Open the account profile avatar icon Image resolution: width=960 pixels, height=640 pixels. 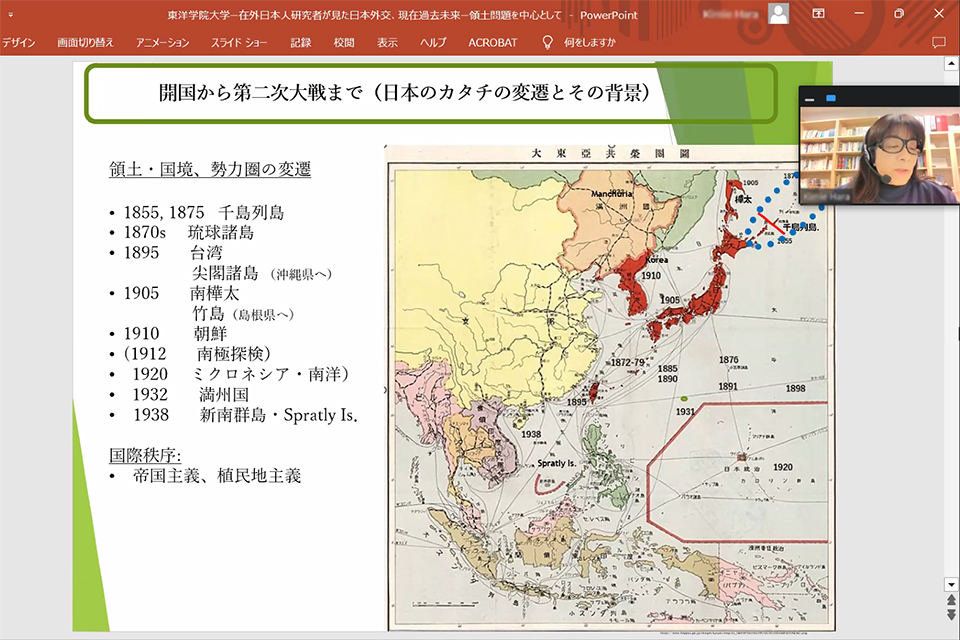pyautogui.click(x=778, y=13)
